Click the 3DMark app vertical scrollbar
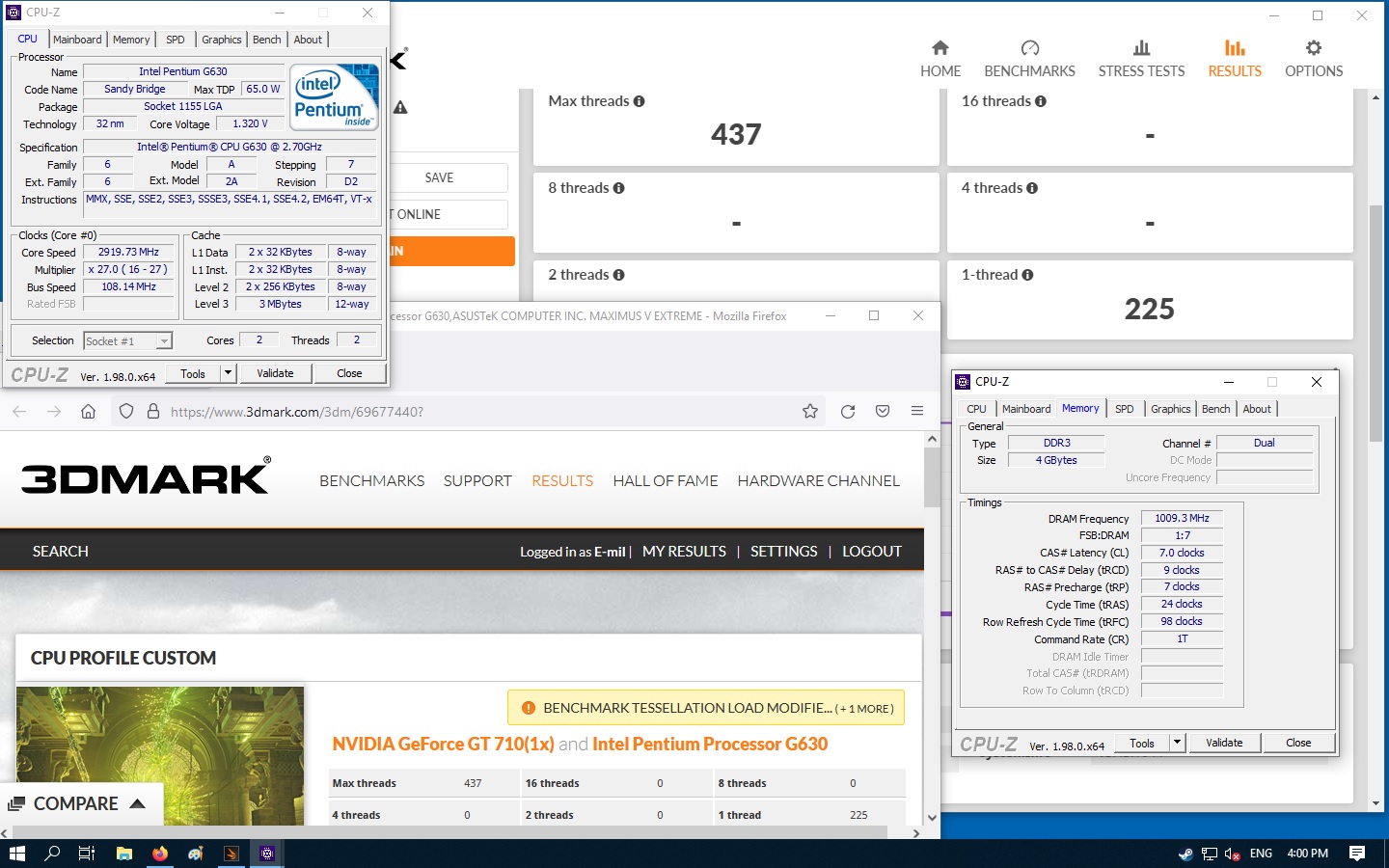Screen dimensions: 1389x868 point(1375,324)
